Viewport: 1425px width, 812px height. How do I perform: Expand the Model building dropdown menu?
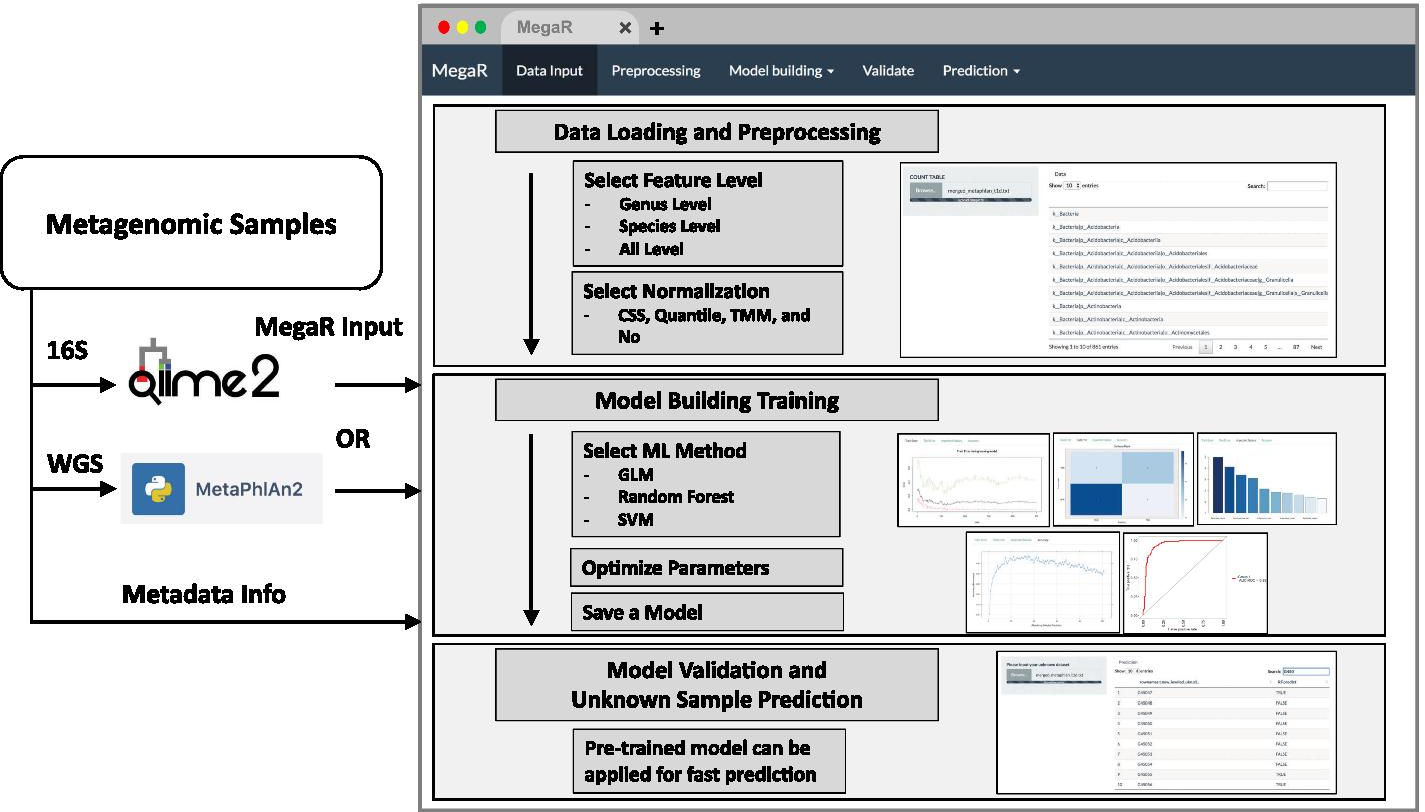click(x=781, y=71)
